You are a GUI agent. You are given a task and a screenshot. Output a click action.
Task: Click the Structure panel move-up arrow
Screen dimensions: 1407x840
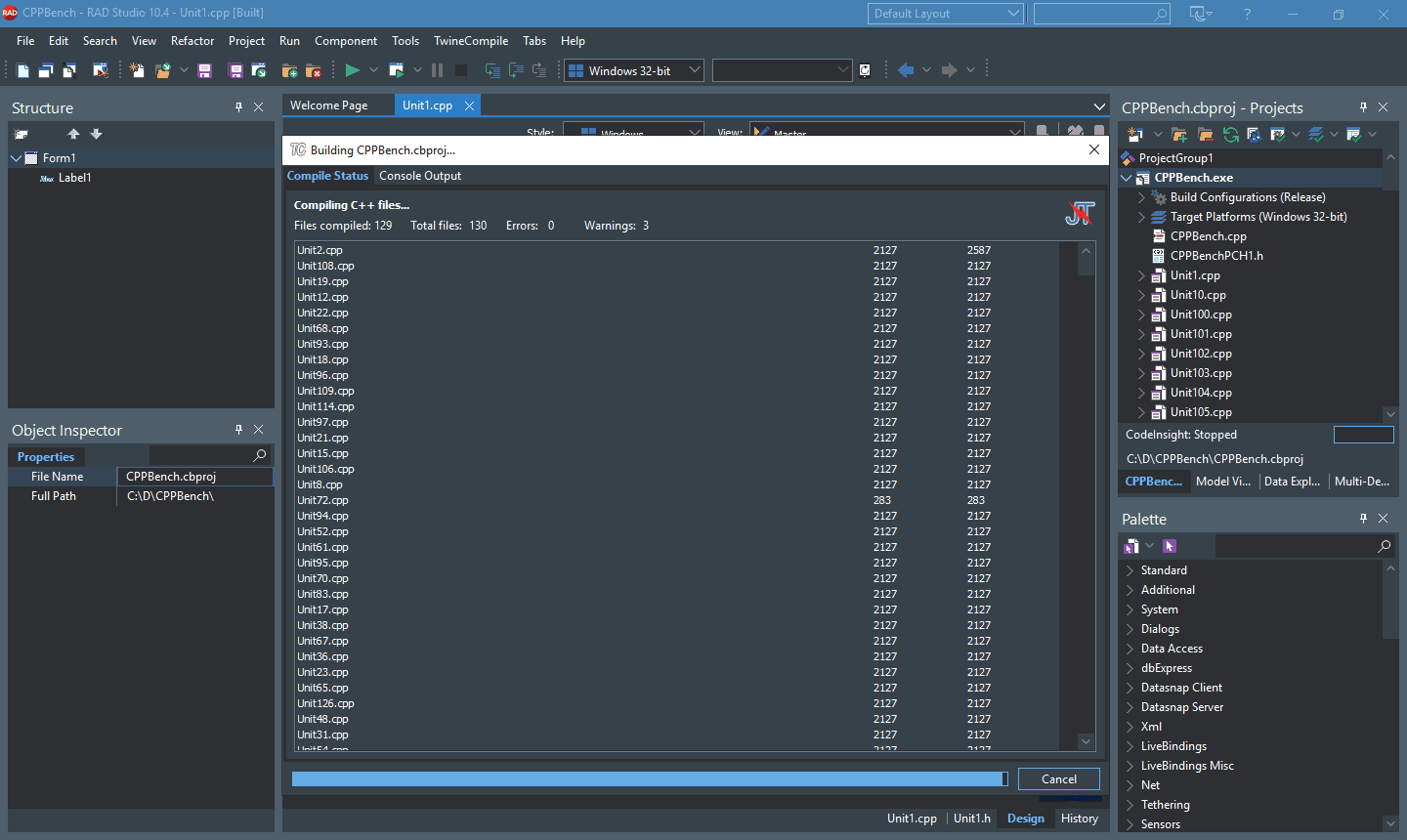pos(73,134)
